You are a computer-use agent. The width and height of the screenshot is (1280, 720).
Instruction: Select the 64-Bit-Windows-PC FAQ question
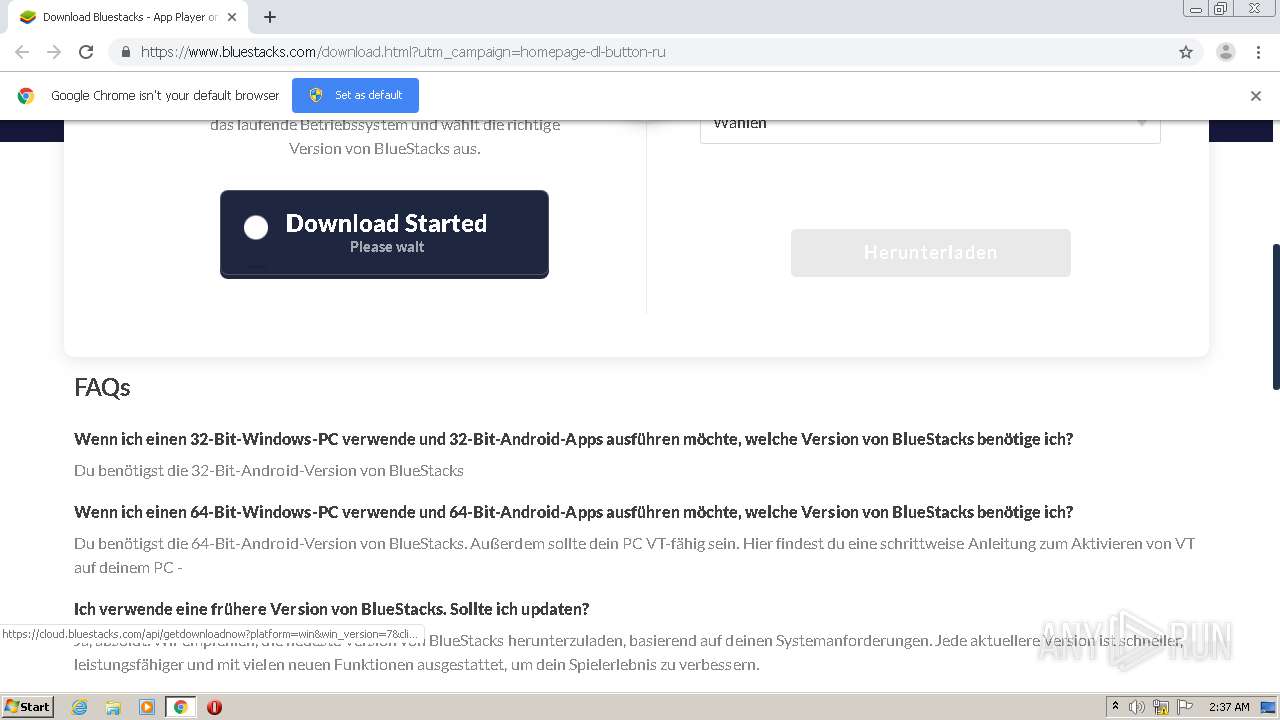click(573, 512)
